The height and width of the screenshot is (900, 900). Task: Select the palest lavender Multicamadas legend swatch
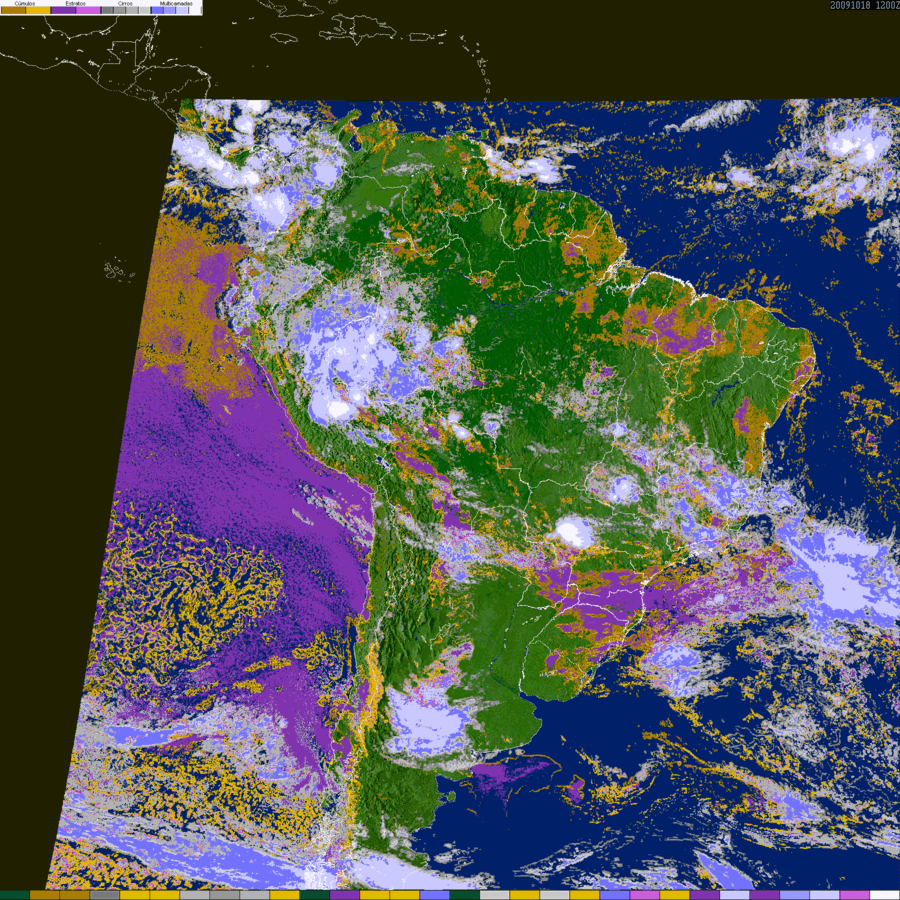(x=182, y=10)
